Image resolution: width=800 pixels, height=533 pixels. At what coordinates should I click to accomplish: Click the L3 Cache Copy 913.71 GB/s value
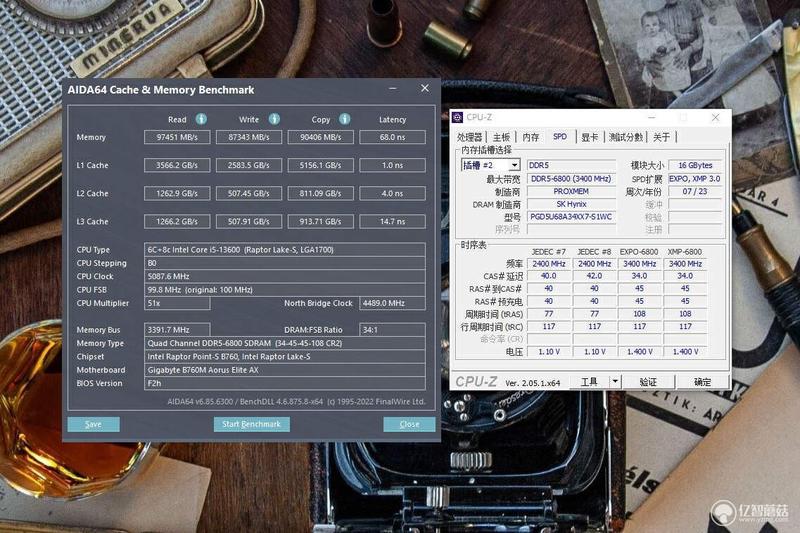click(320, 221)
